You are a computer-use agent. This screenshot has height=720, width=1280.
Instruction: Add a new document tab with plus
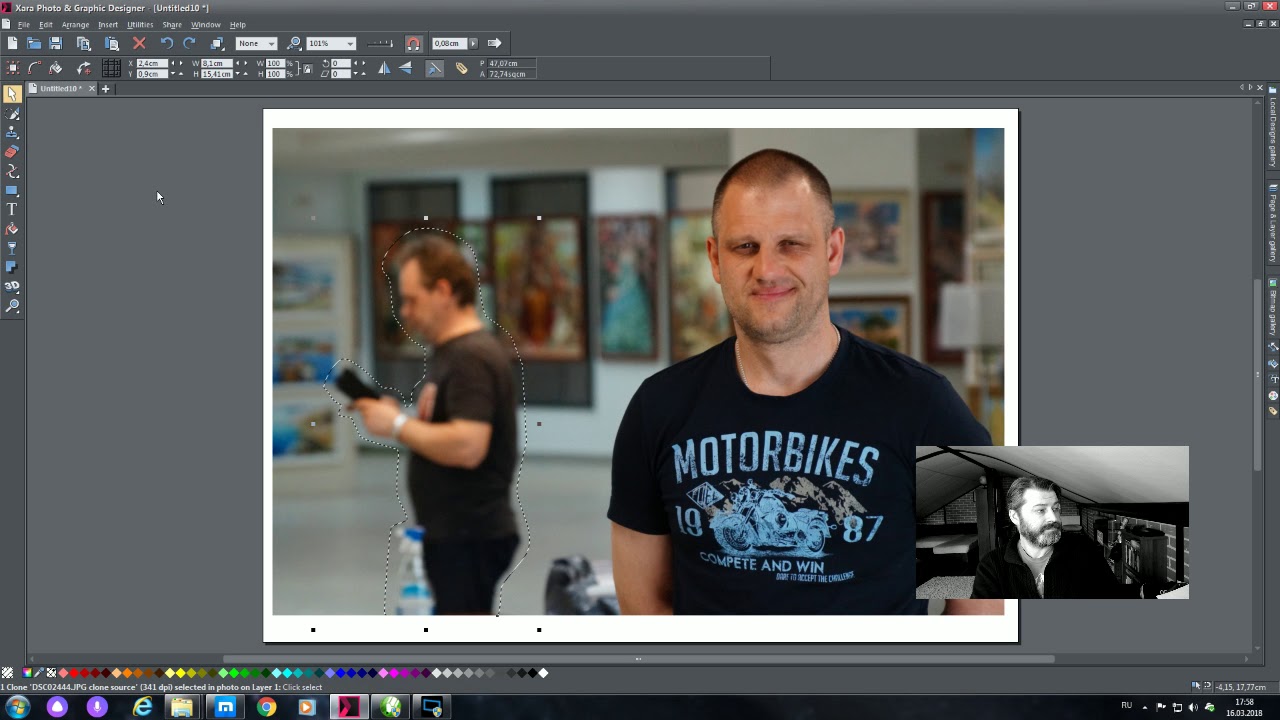tap(105, 89)
